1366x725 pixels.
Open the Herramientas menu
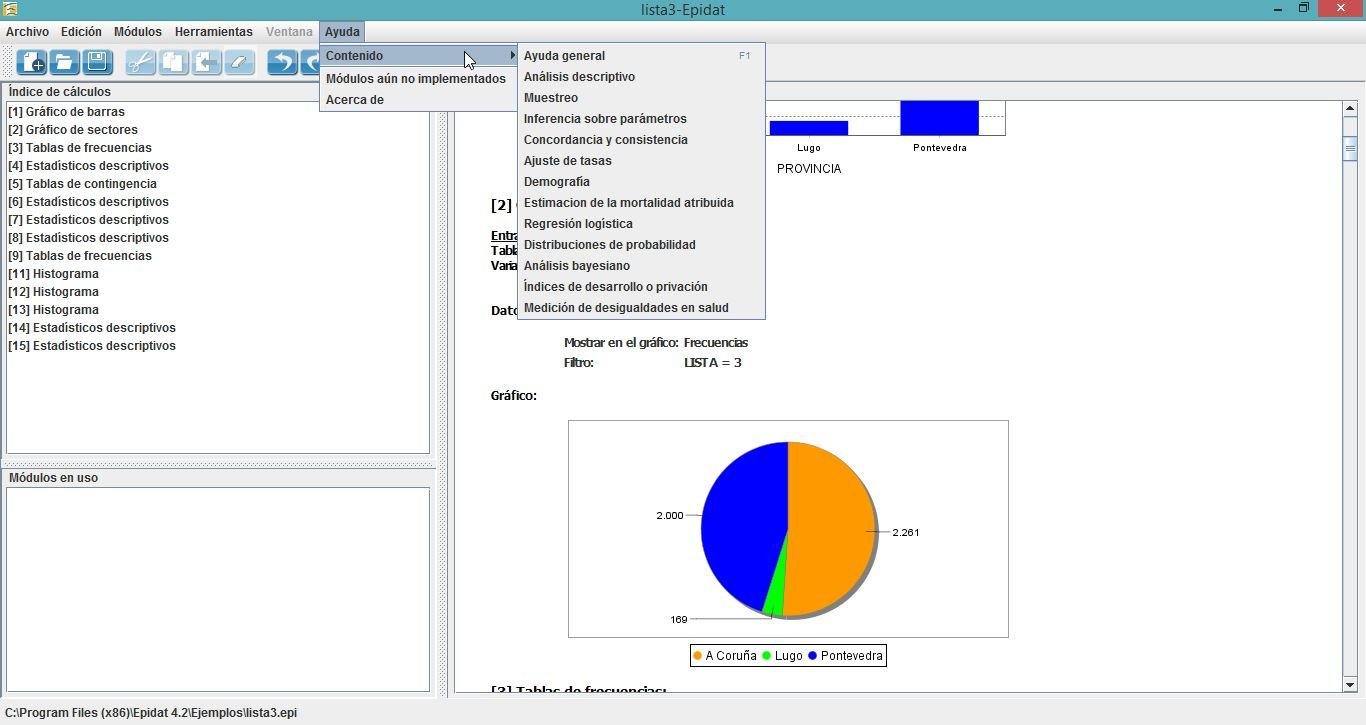213,31
